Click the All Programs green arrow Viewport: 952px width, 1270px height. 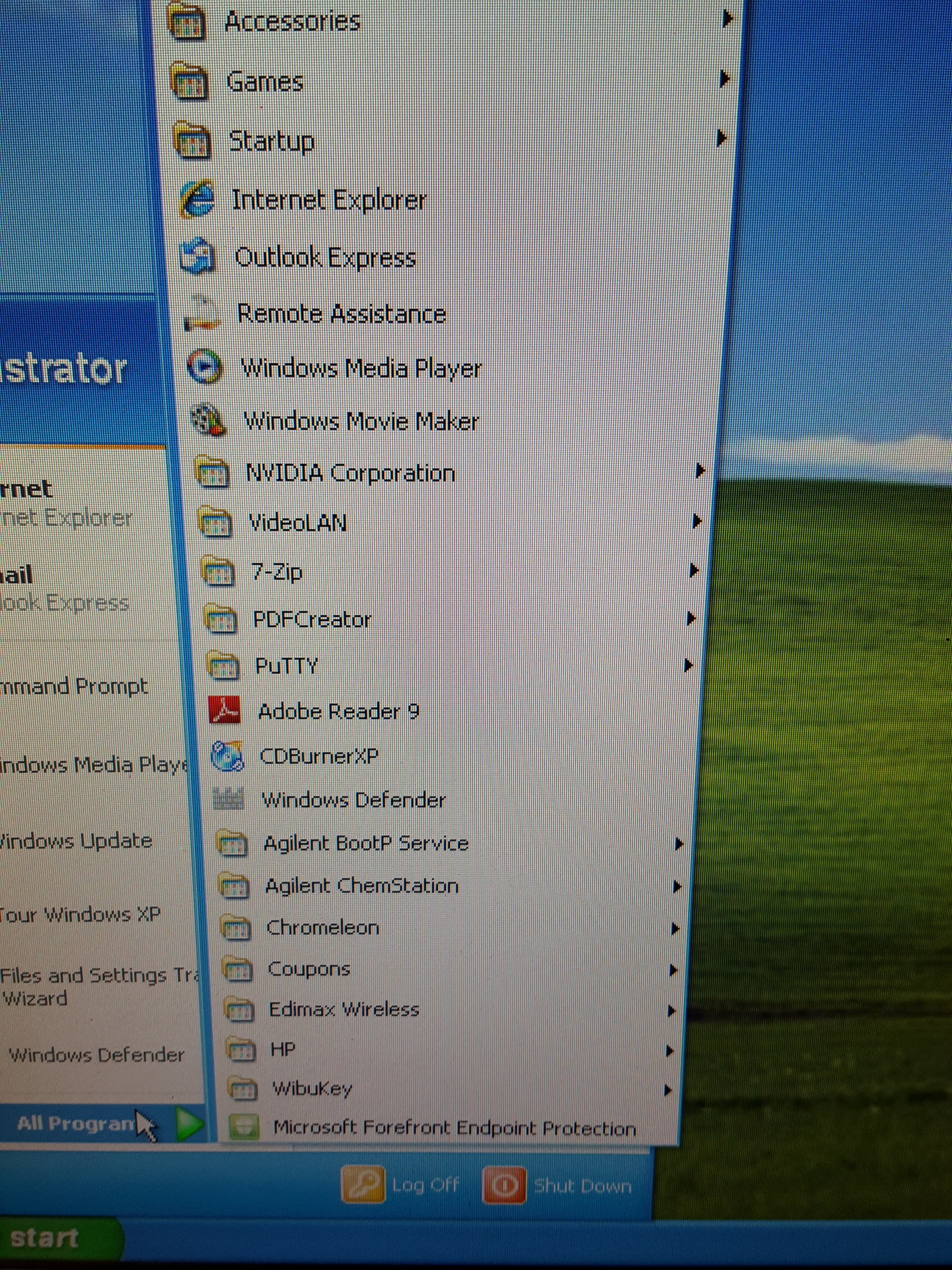coord(190,1124)
